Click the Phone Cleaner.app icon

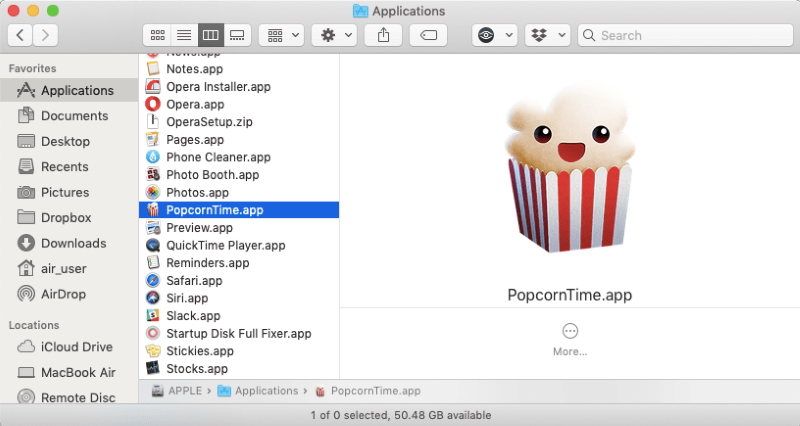coord(153,157)
